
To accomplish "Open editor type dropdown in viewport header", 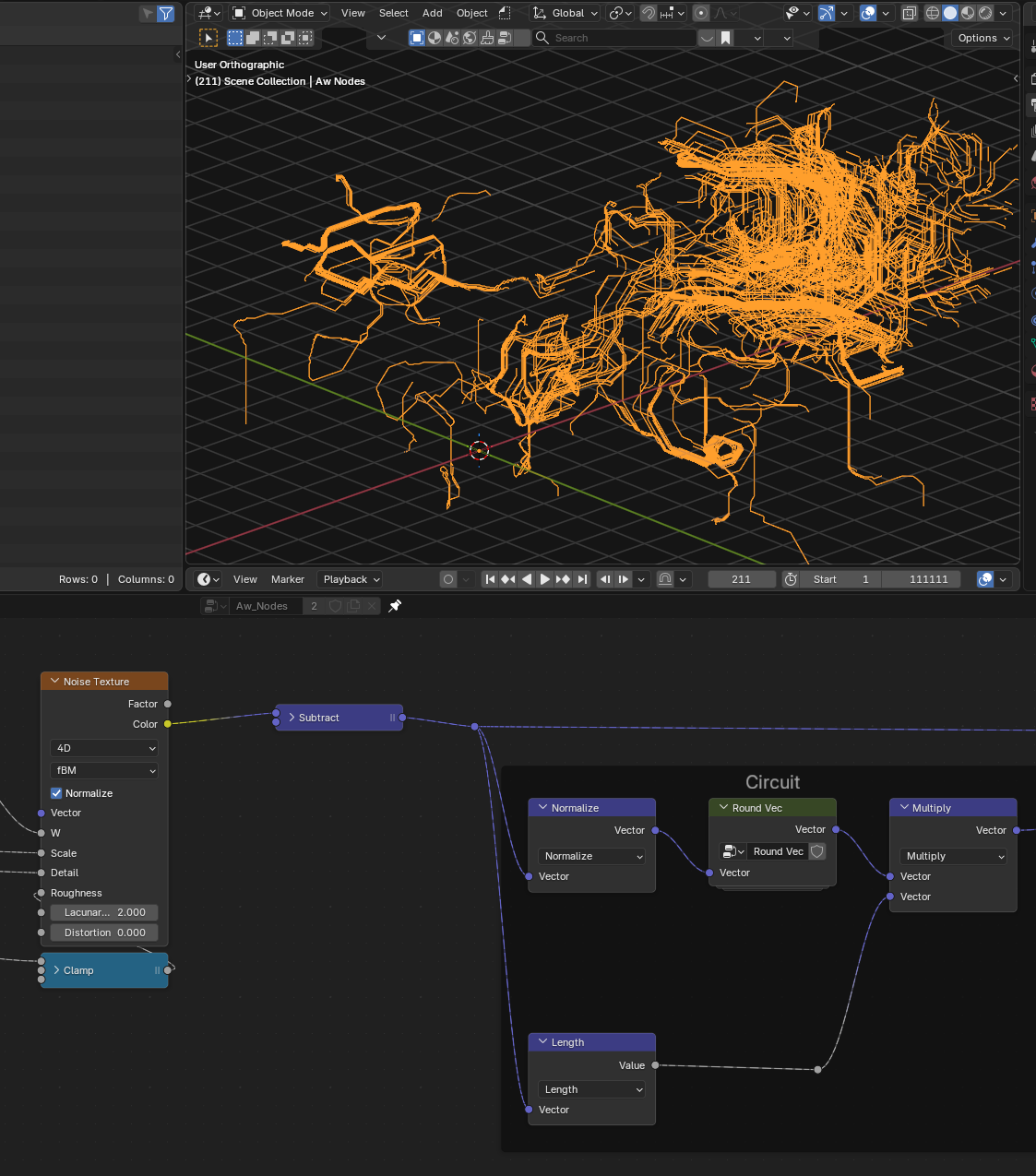I will tap(208, 13).
